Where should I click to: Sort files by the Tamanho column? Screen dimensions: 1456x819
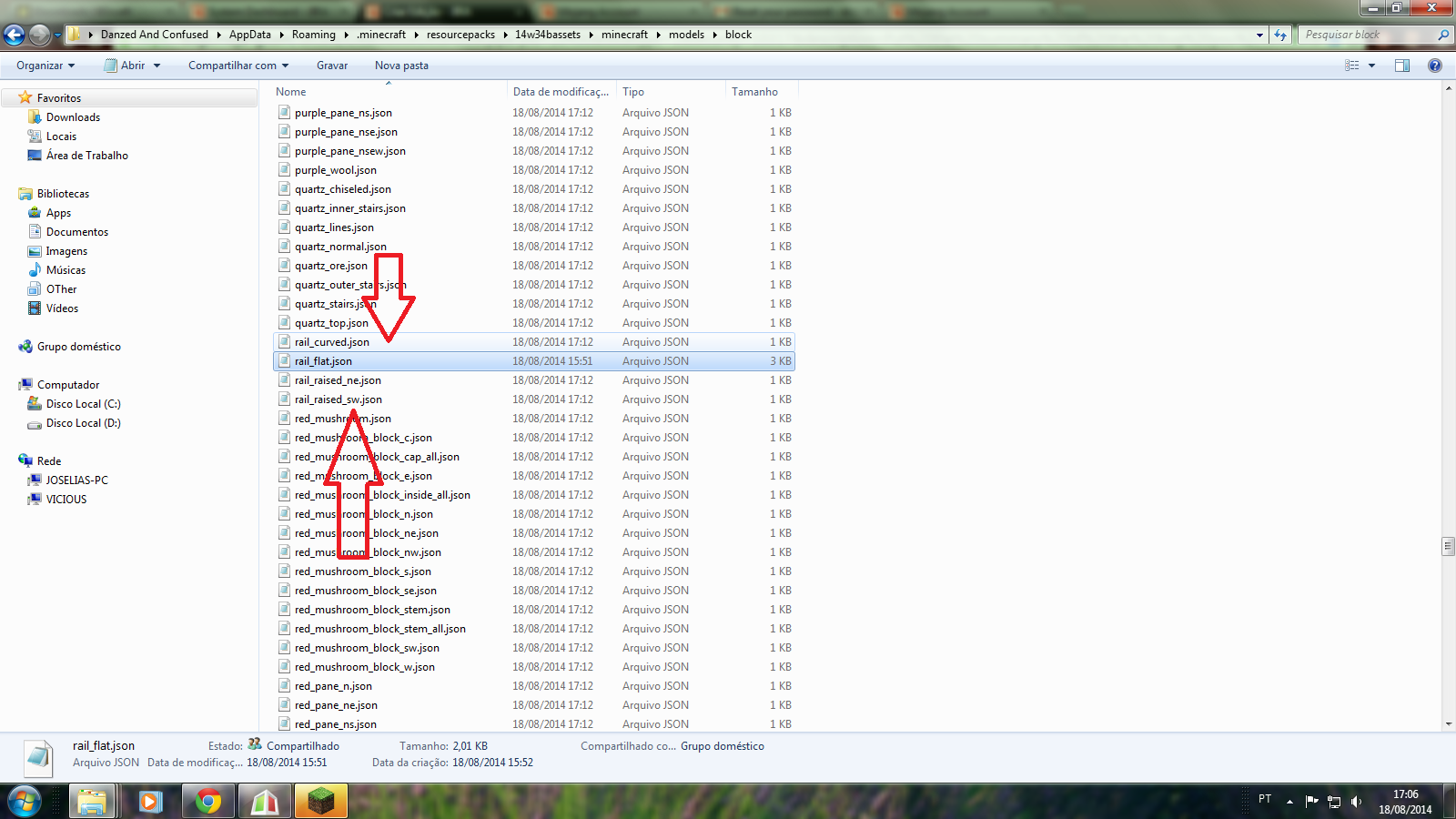coord(763,92)
